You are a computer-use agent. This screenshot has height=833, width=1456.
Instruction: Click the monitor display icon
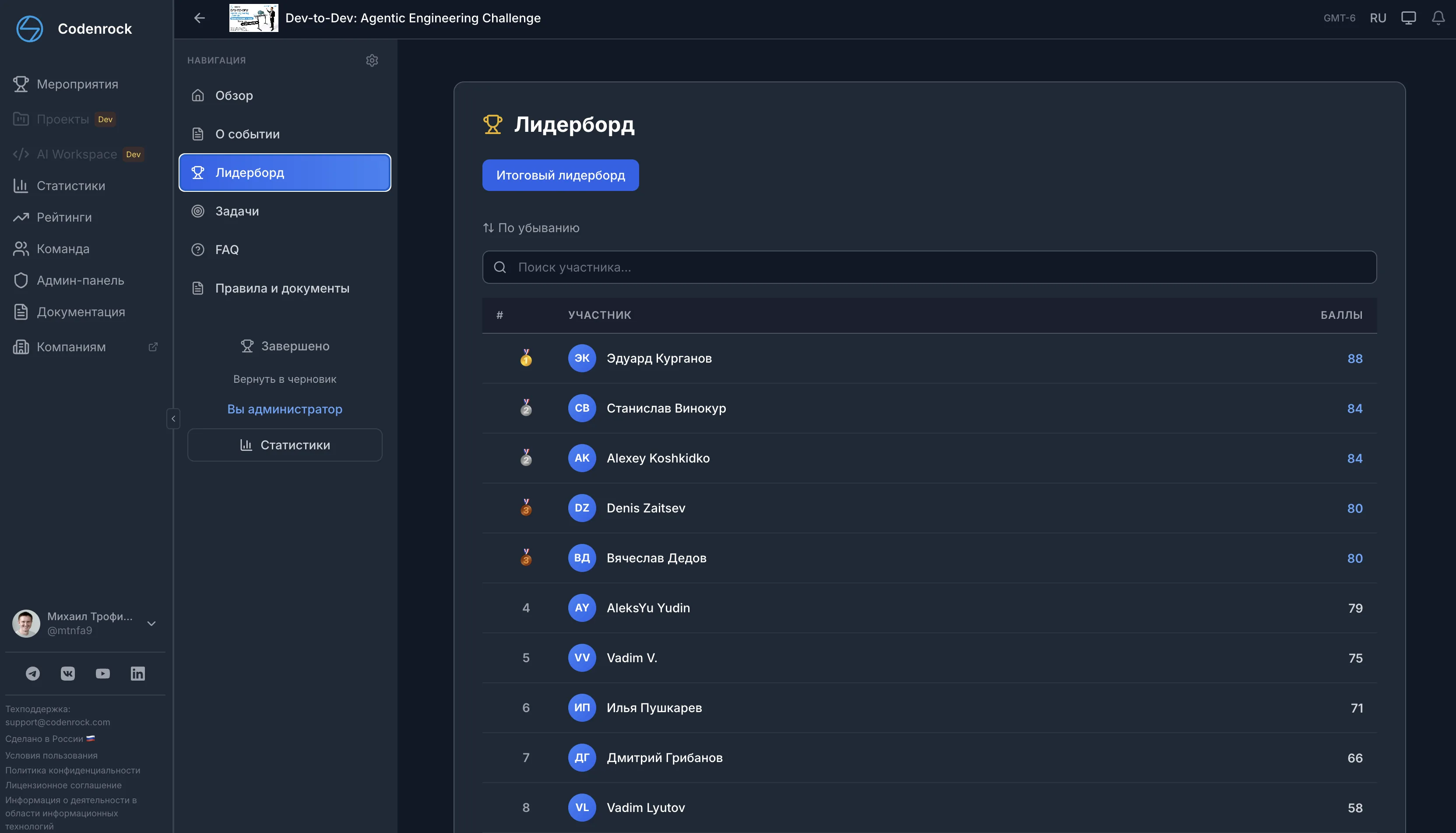1408,18
